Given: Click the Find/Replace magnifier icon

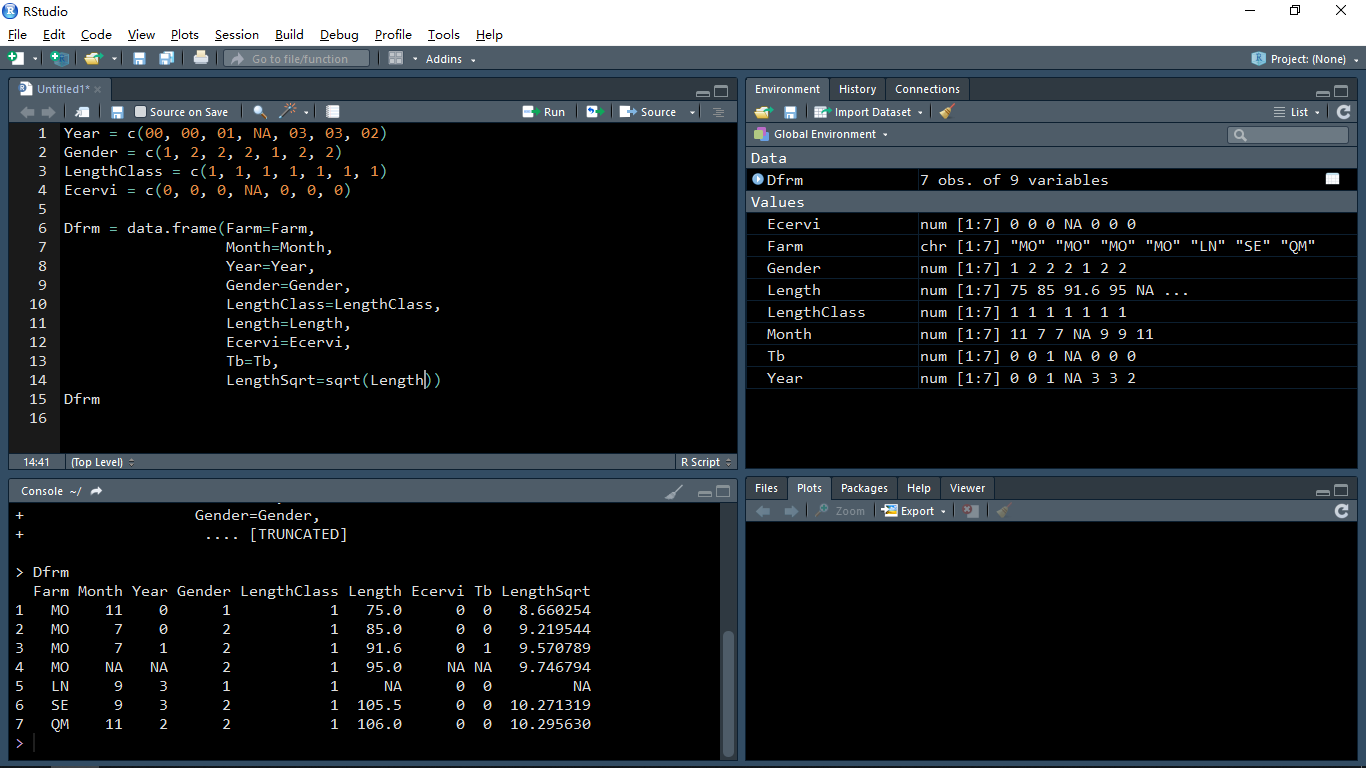Looking at the screenshot, I should [260, 112].
